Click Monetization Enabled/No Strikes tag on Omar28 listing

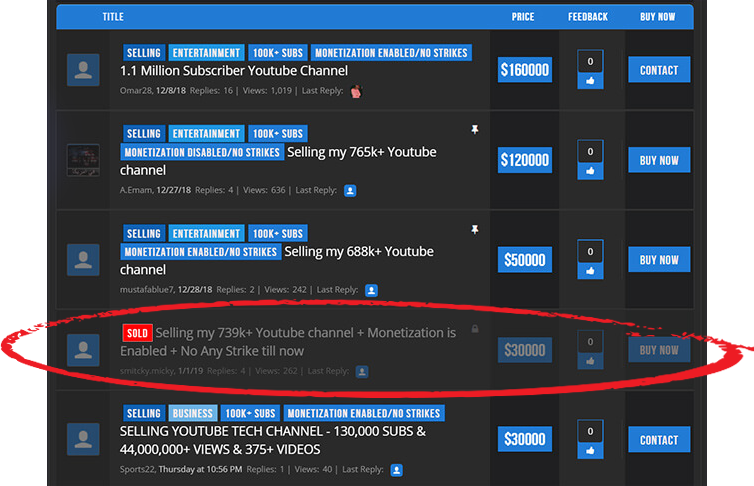(391, 53)
